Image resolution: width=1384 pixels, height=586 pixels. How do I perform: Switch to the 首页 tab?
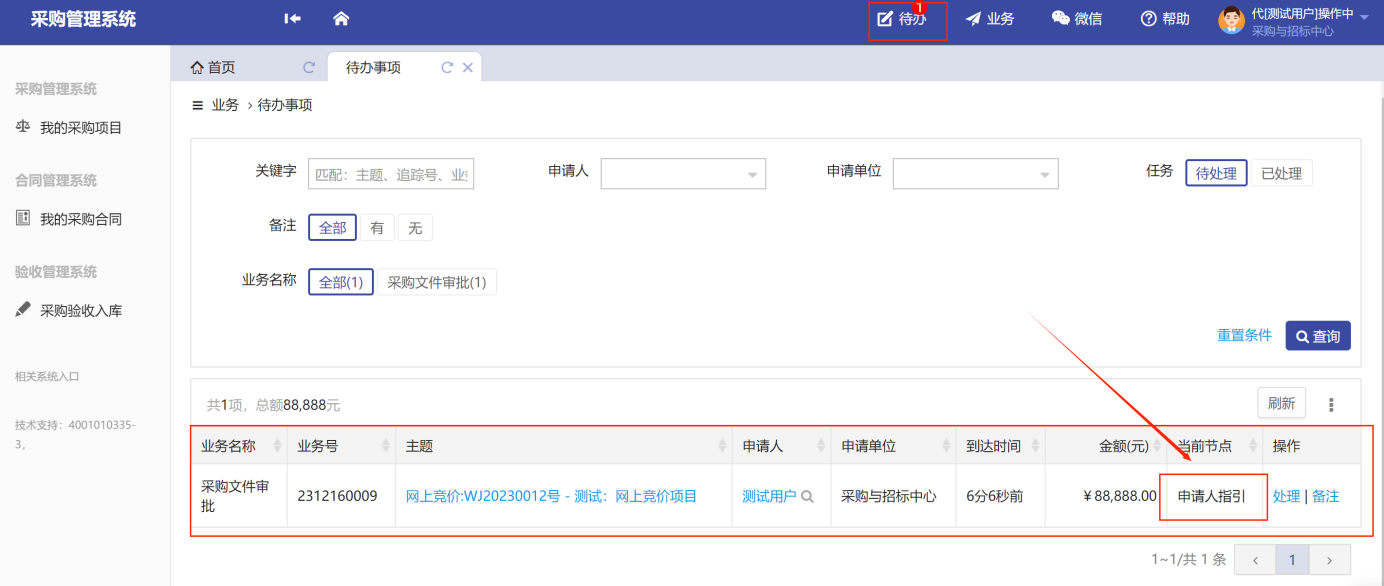tap(213, 68)
